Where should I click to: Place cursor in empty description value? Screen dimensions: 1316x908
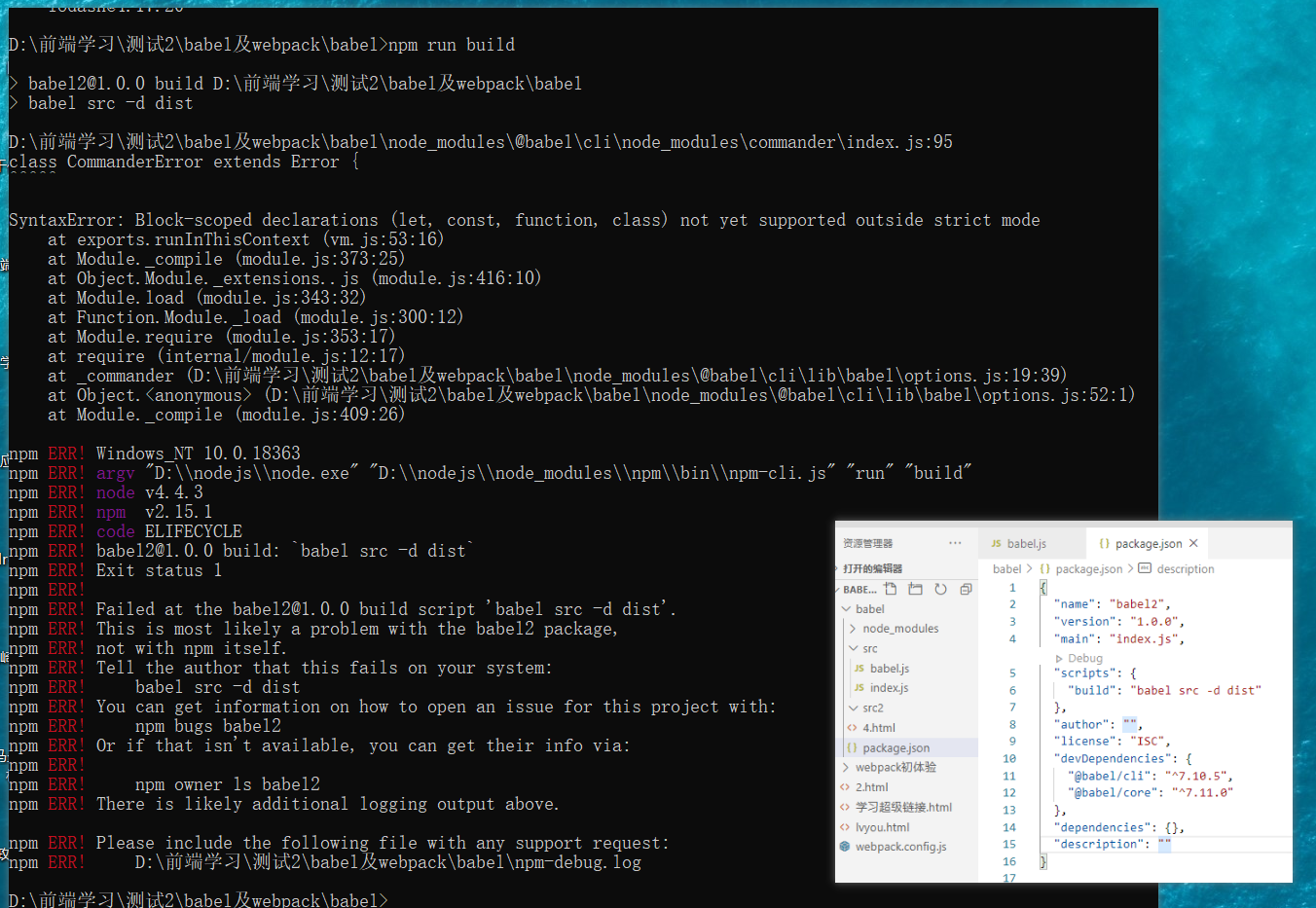[x=1165, y=844]
